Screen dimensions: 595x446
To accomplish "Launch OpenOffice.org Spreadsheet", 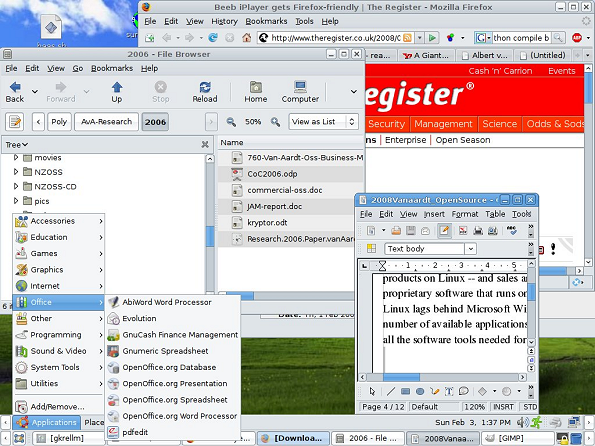I will (173, 400).
